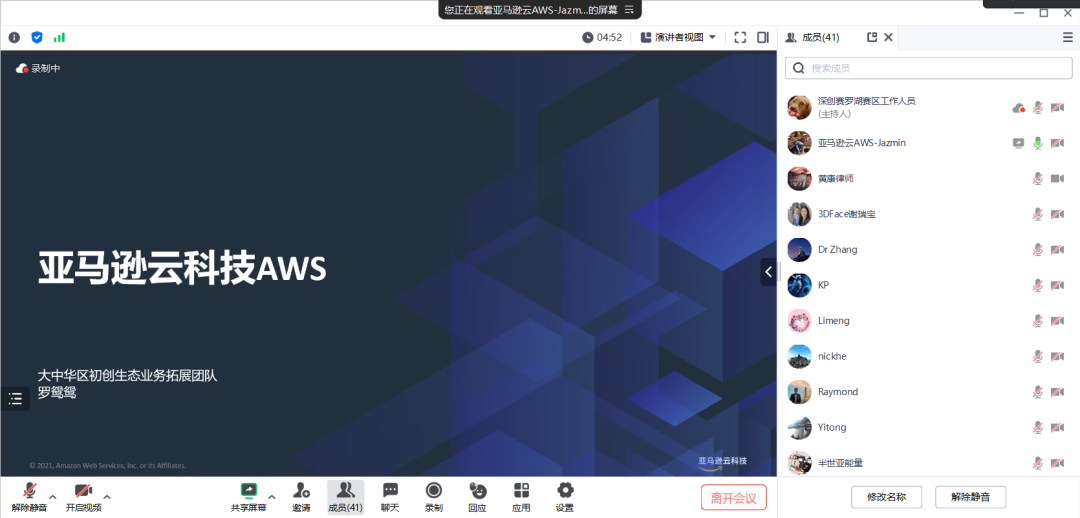Click the 录制 record button
The width and height of the screenshot is (1080, 518).
coord(433,497)
